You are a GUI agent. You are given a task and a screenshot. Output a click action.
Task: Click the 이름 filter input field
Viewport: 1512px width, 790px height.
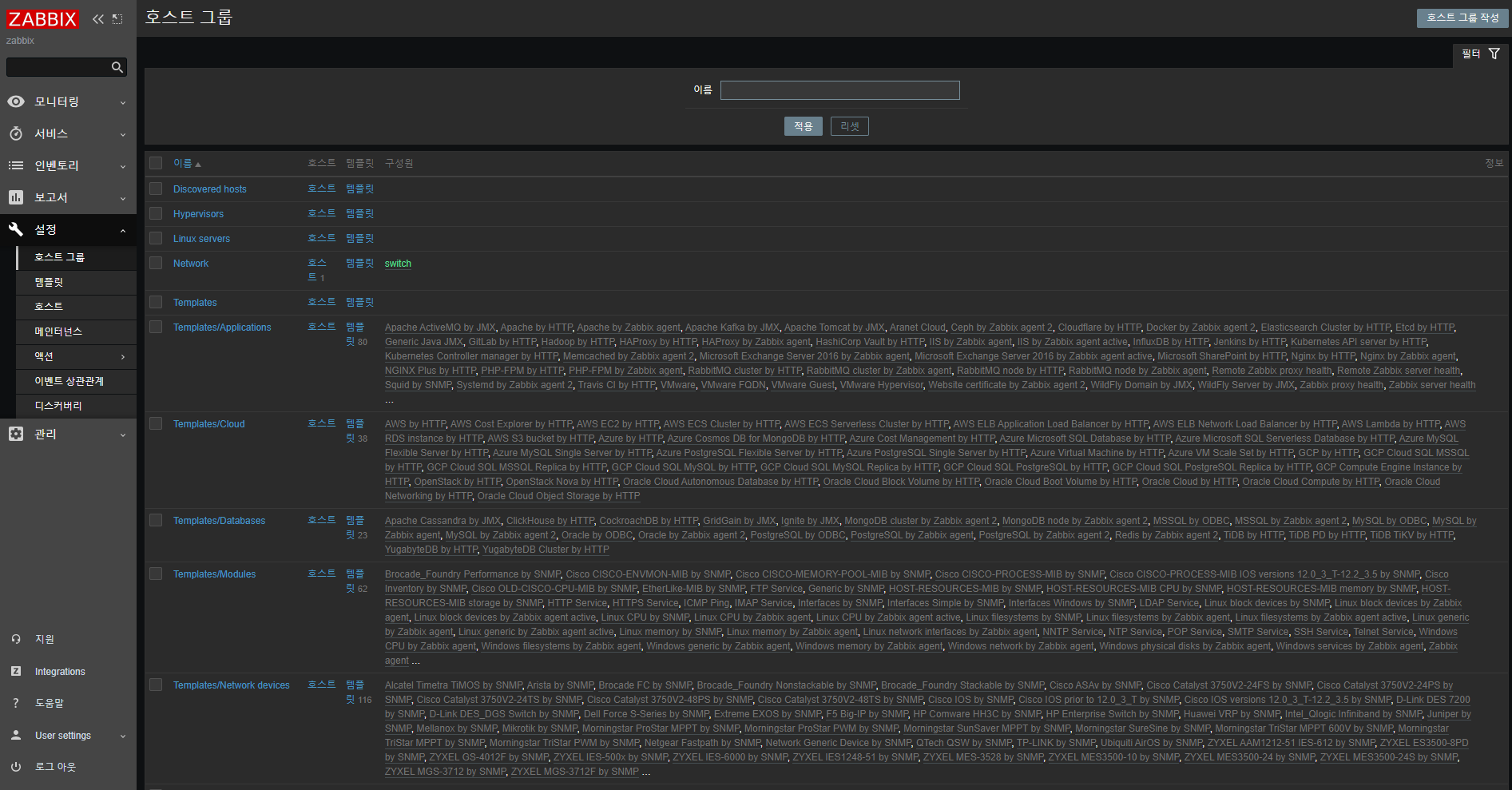click(840, 90)
